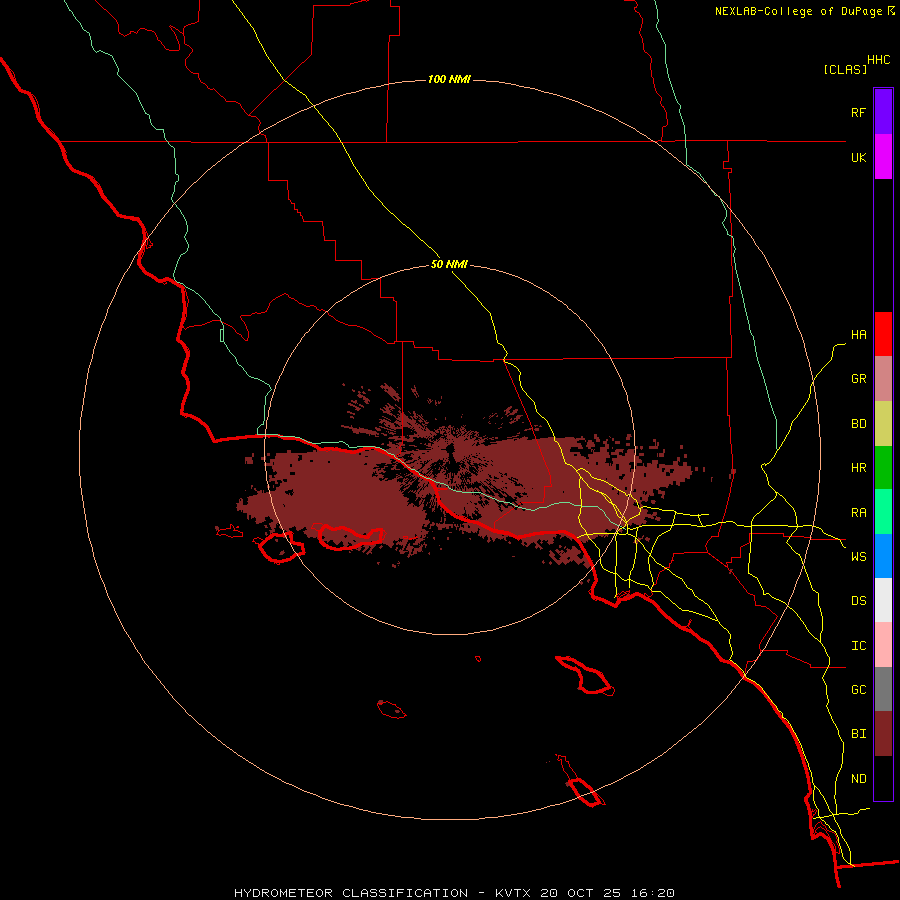Click the mint green RA legend swatch
This screenshot has width=900, height=900.
[x=883, y=512]
